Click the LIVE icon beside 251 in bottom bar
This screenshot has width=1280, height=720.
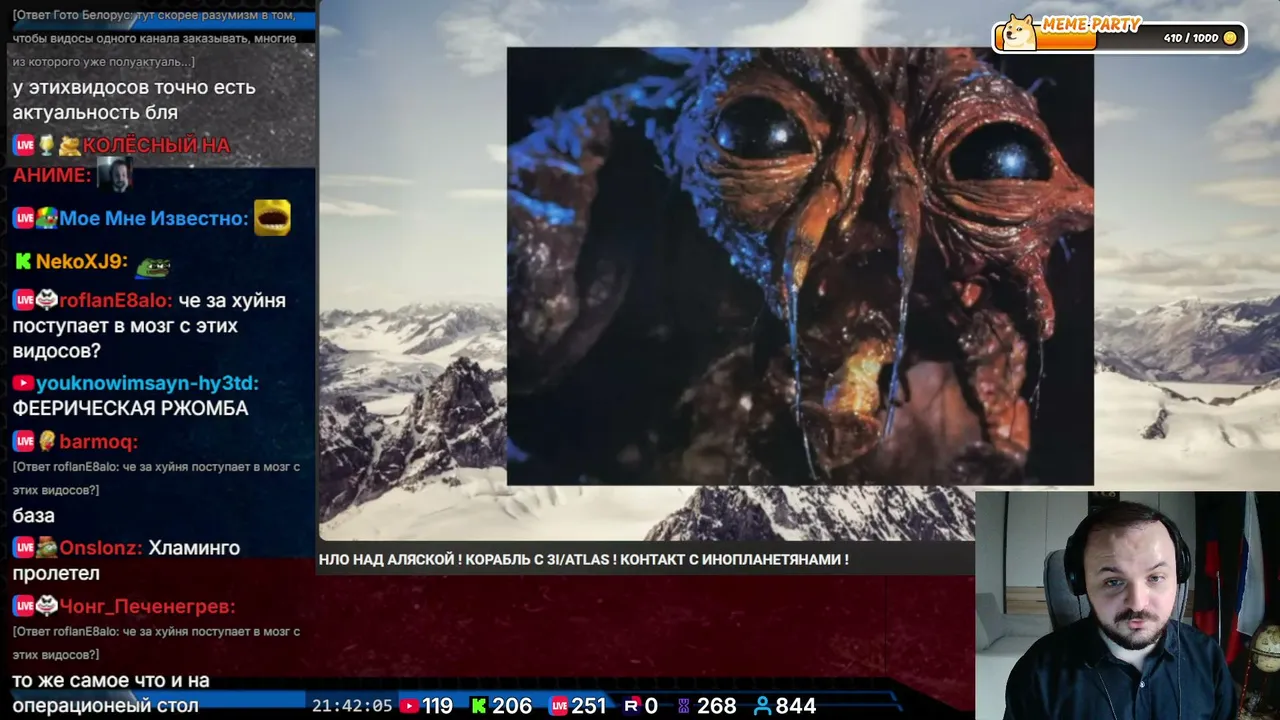[x=559, y=706]
